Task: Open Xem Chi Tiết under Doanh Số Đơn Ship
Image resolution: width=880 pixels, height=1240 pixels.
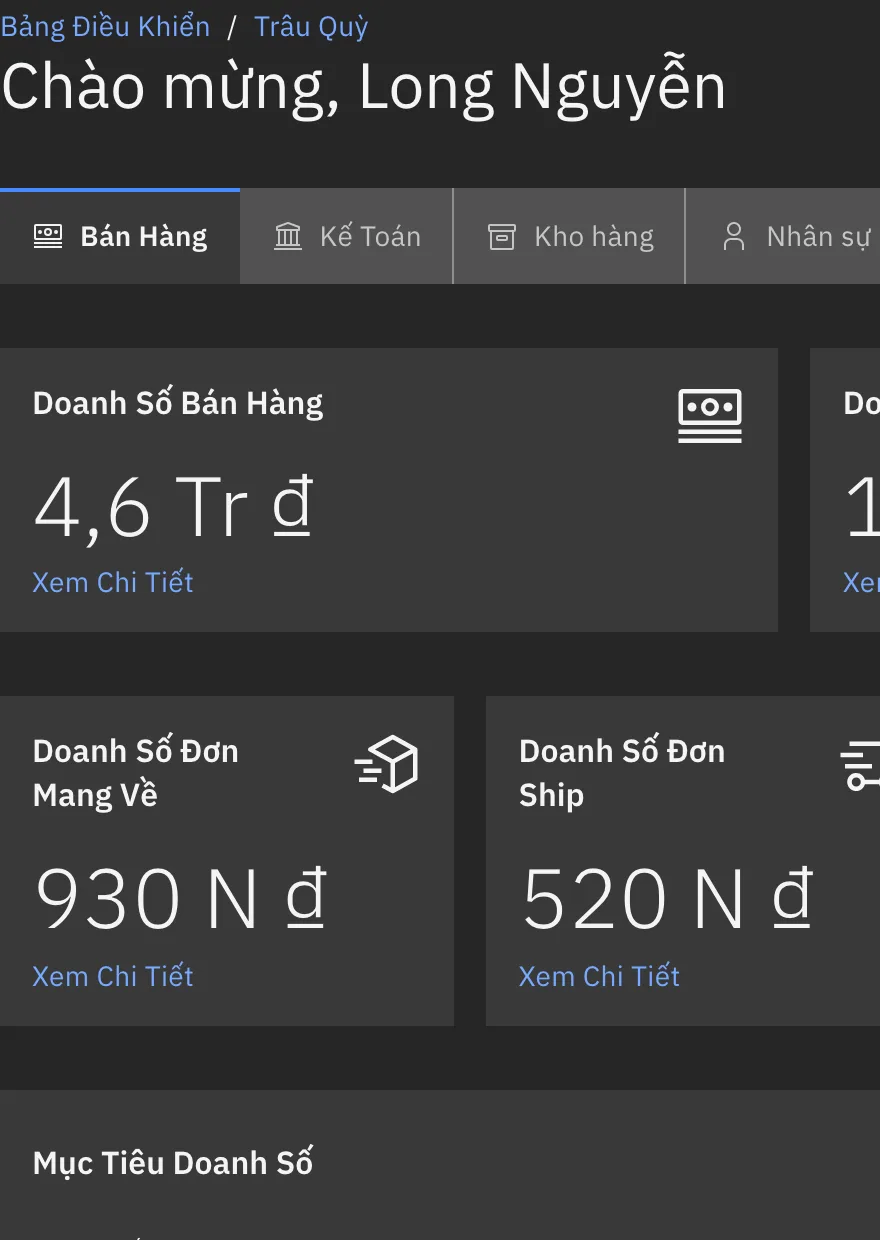Action: (x=599, y=976)
